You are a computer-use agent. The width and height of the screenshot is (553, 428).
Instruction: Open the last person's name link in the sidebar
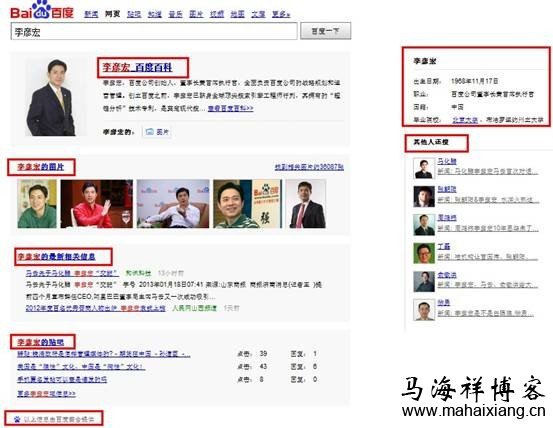pyautogui.click(x=444, y=303)
